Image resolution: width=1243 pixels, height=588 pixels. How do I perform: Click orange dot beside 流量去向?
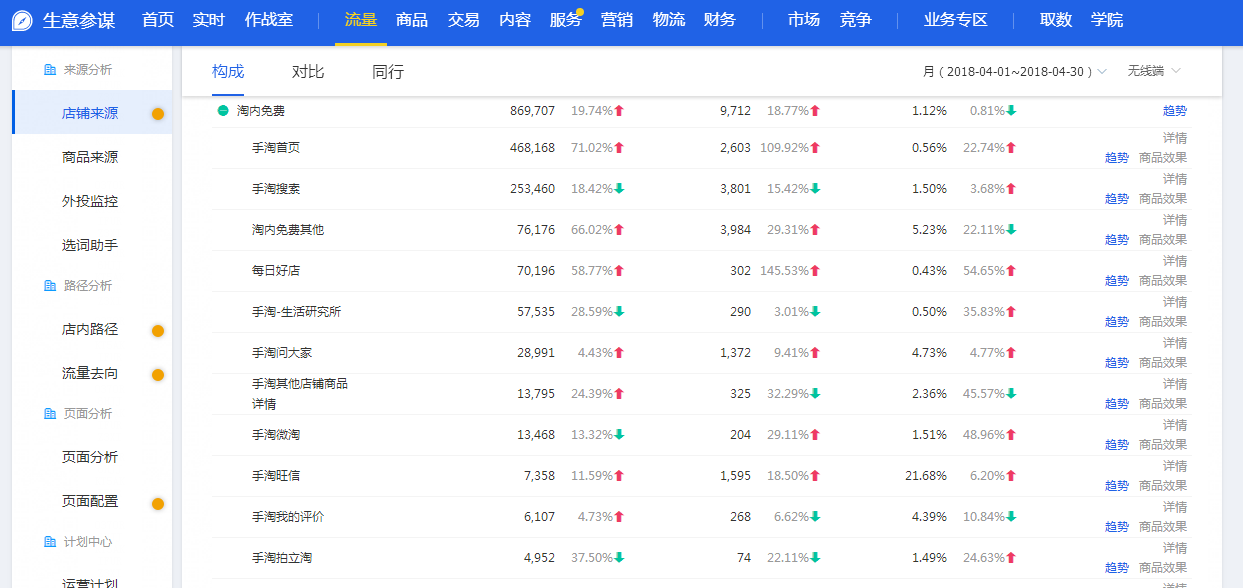158,375
